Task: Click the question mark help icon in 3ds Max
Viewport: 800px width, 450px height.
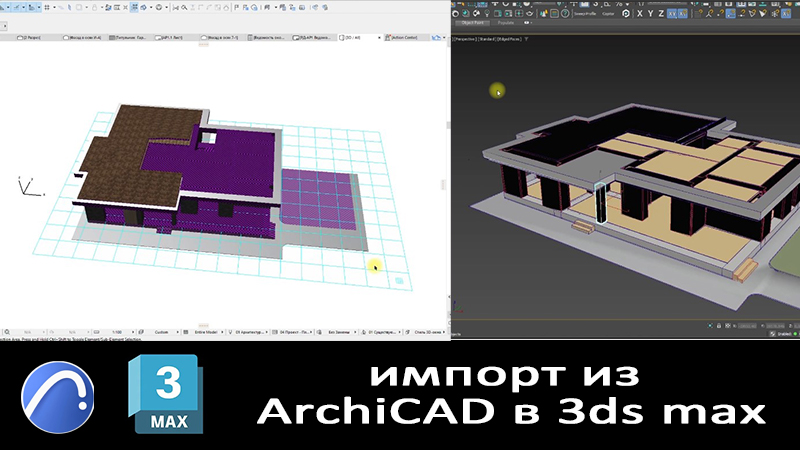Action: pyautogui.click(x=565, y=14)
